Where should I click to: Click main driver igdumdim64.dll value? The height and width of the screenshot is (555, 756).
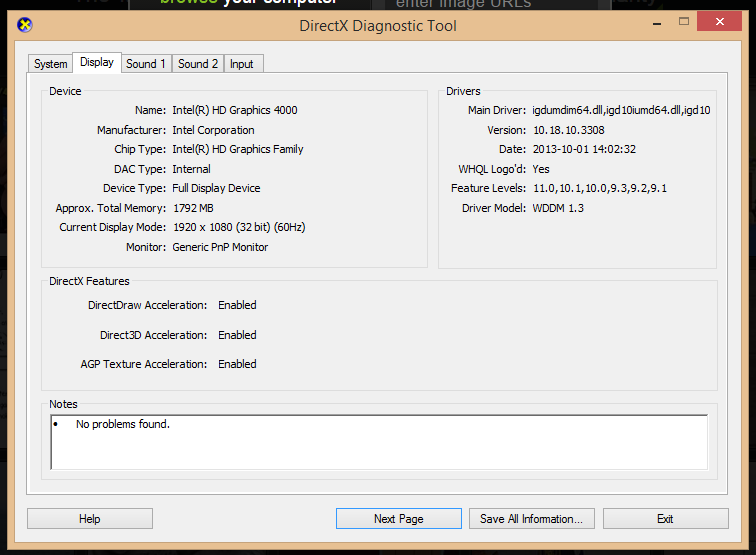coord(621,110)
